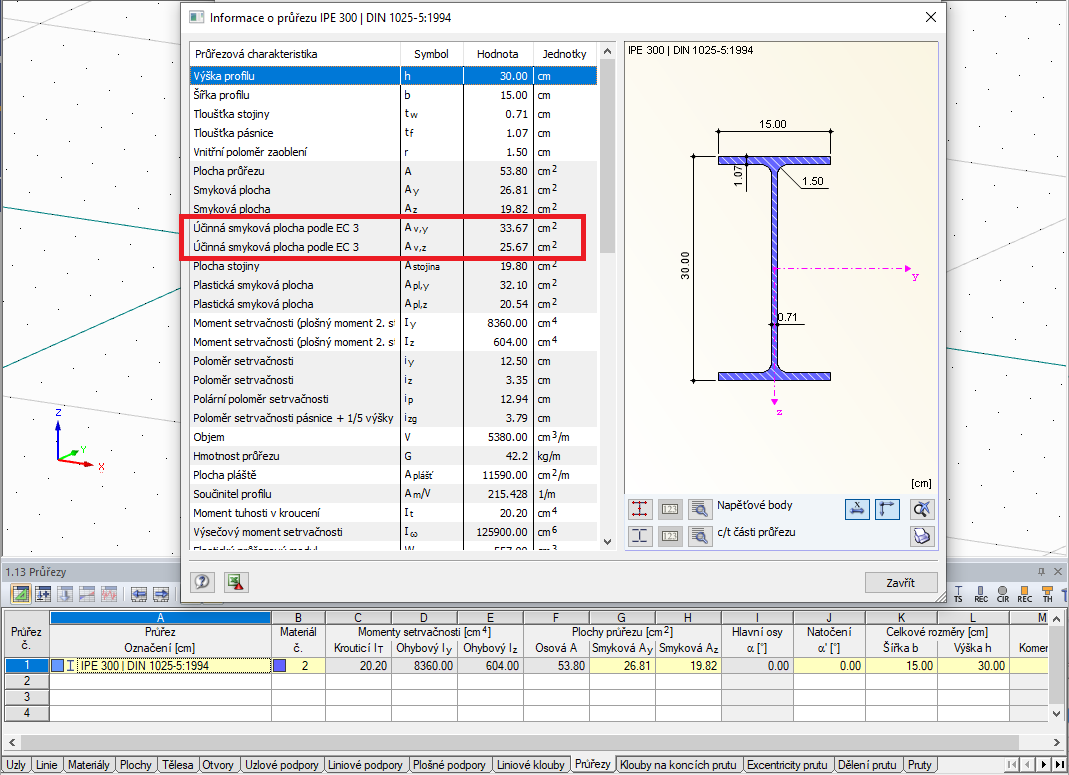Select CIR circular section icon
The height and width of the screenshot is (775, 1069).
pyautogui.click(x=1002, y=594)
